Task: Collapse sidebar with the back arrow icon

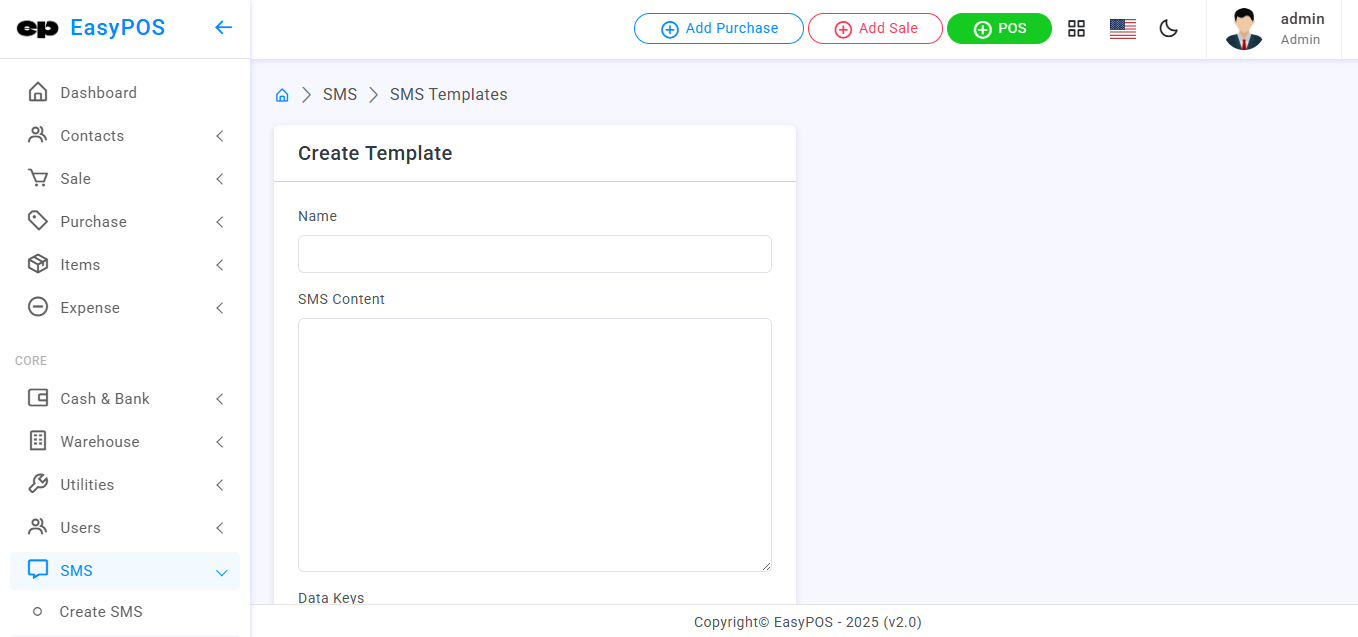Action: tap(223, 28)
